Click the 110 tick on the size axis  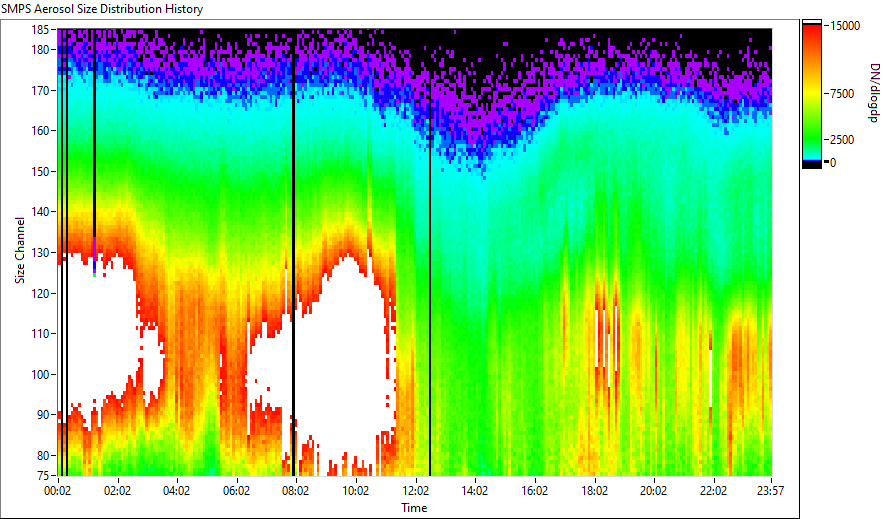pos(39,334)
